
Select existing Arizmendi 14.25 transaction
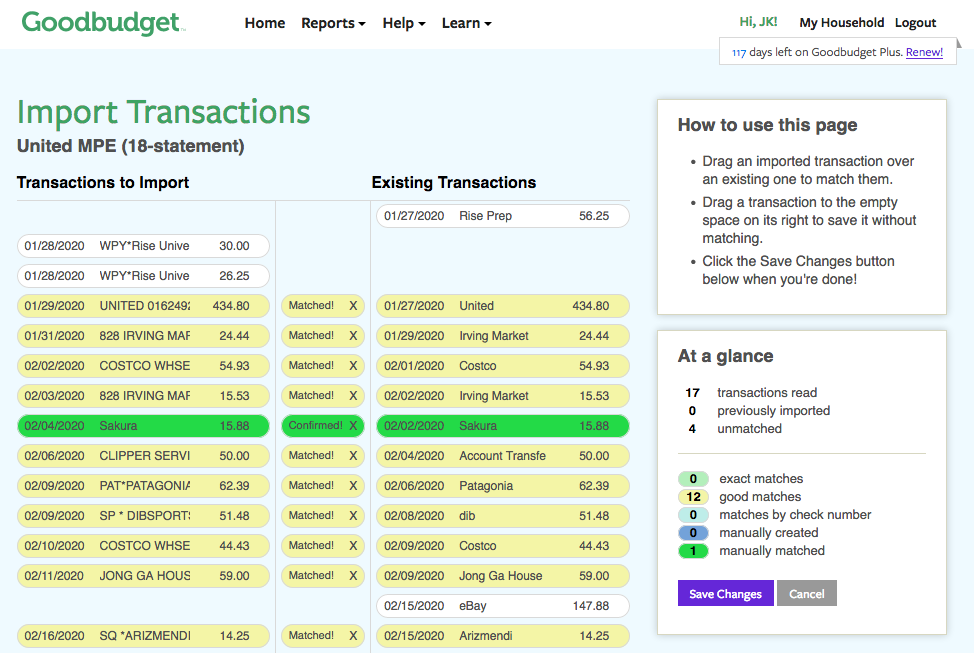click(503, 636)
